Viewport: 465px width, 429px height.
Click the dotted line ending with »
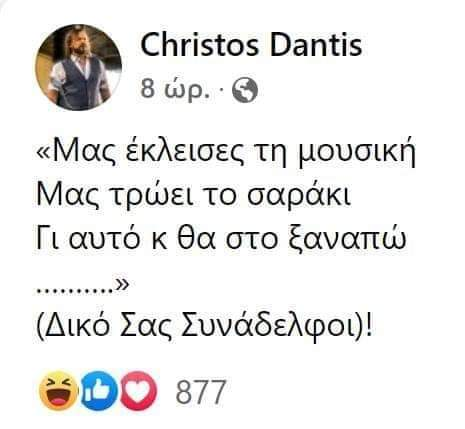82,287
